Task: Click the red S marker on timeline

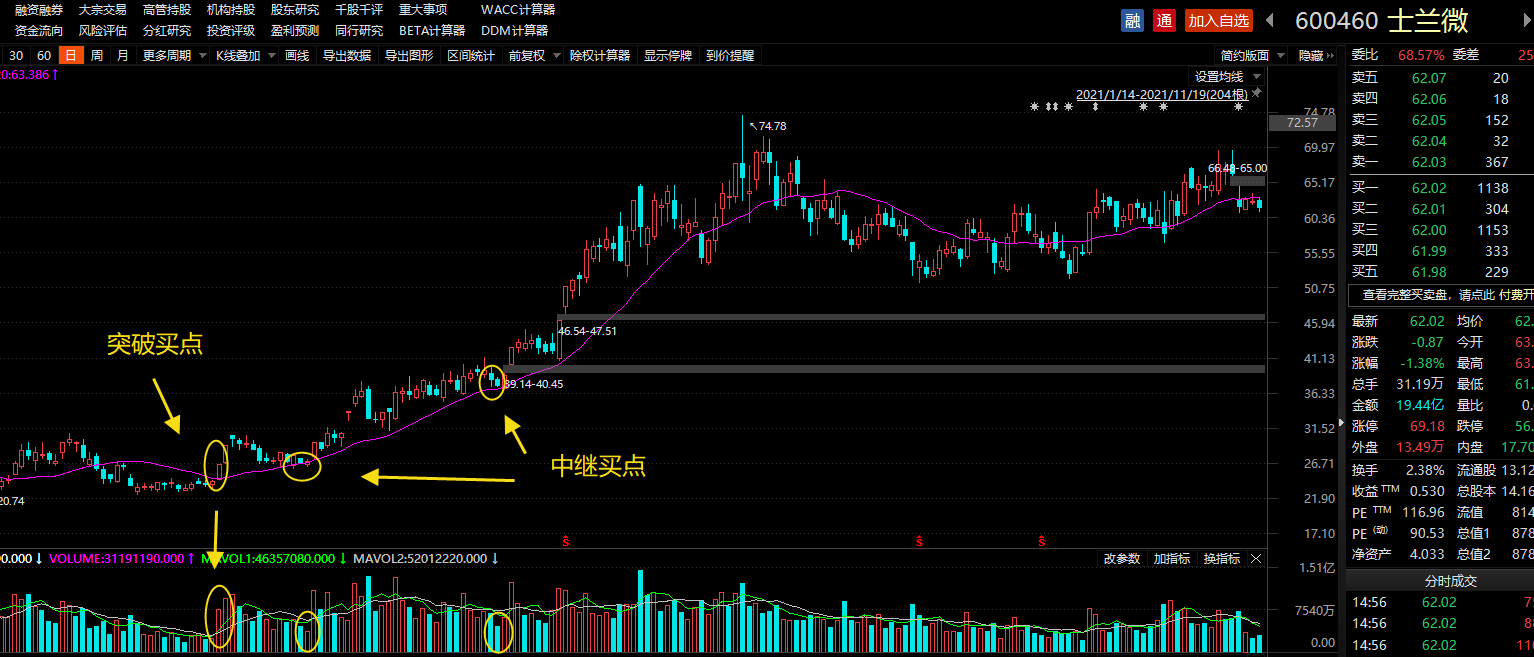Action: tap(567, 541)
